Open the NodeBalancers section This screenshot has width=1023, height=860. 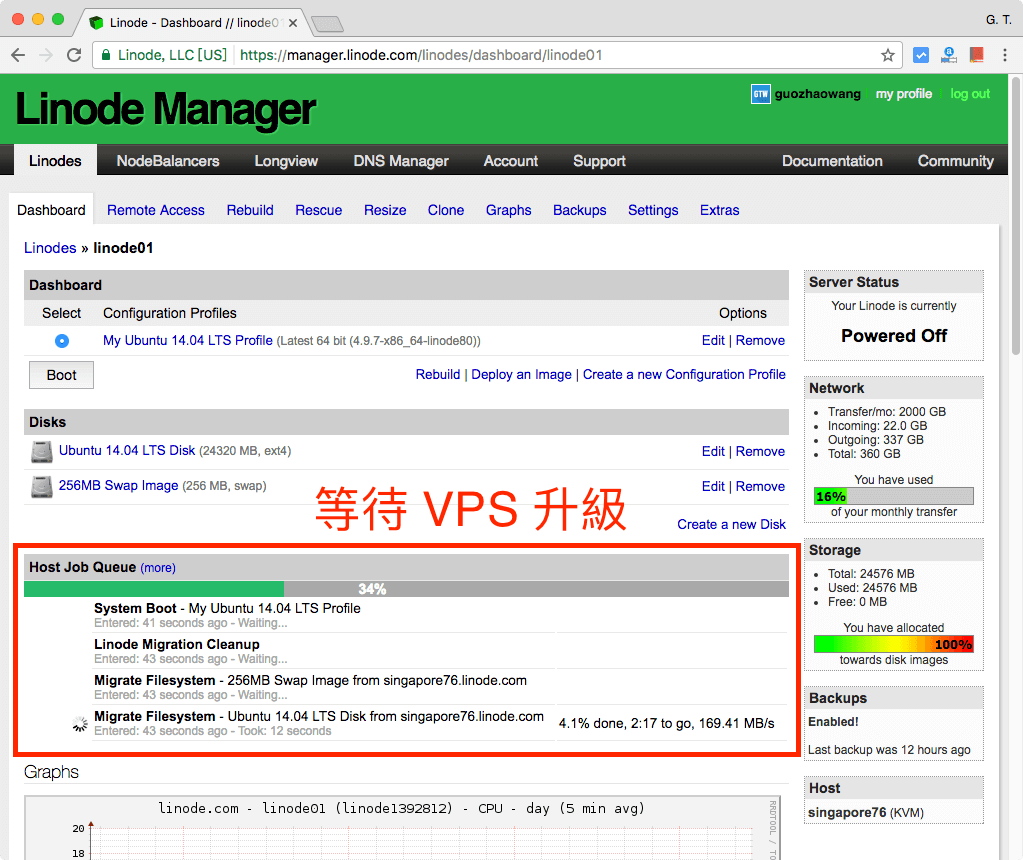(167, 160)
